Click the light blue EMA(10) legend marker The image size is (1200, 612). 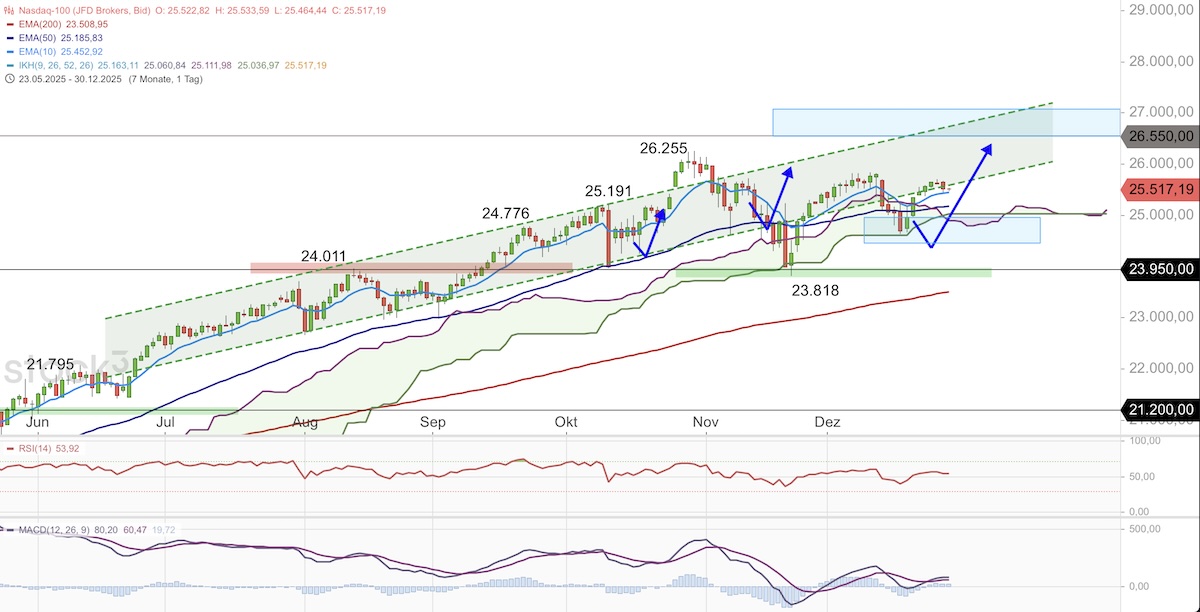pos(9,52)
